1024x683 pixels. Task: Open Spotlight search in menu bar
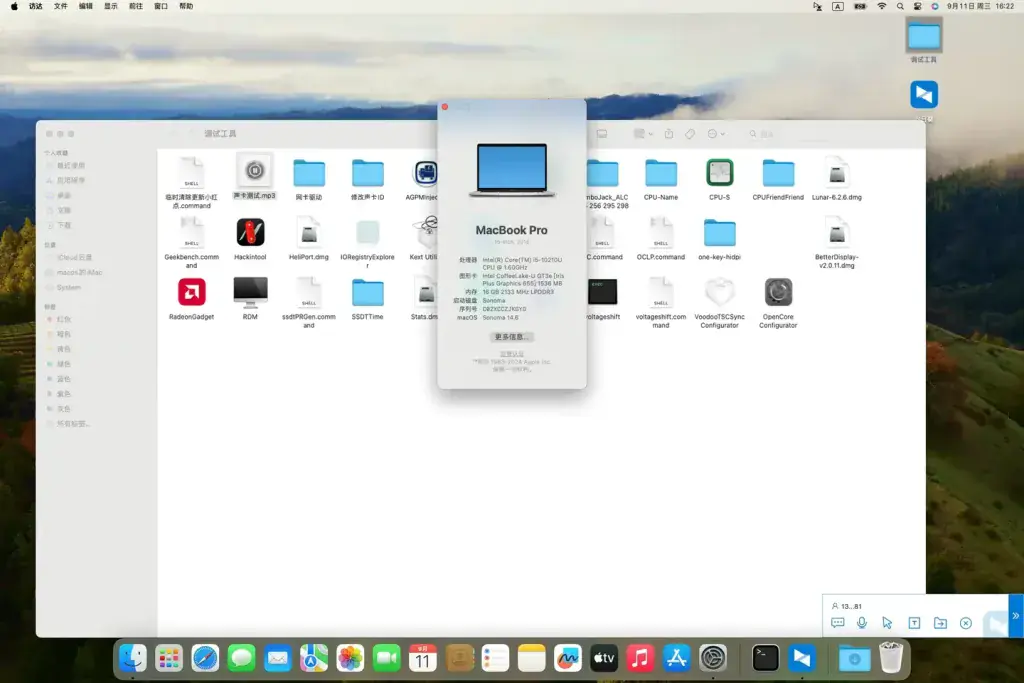900,6
